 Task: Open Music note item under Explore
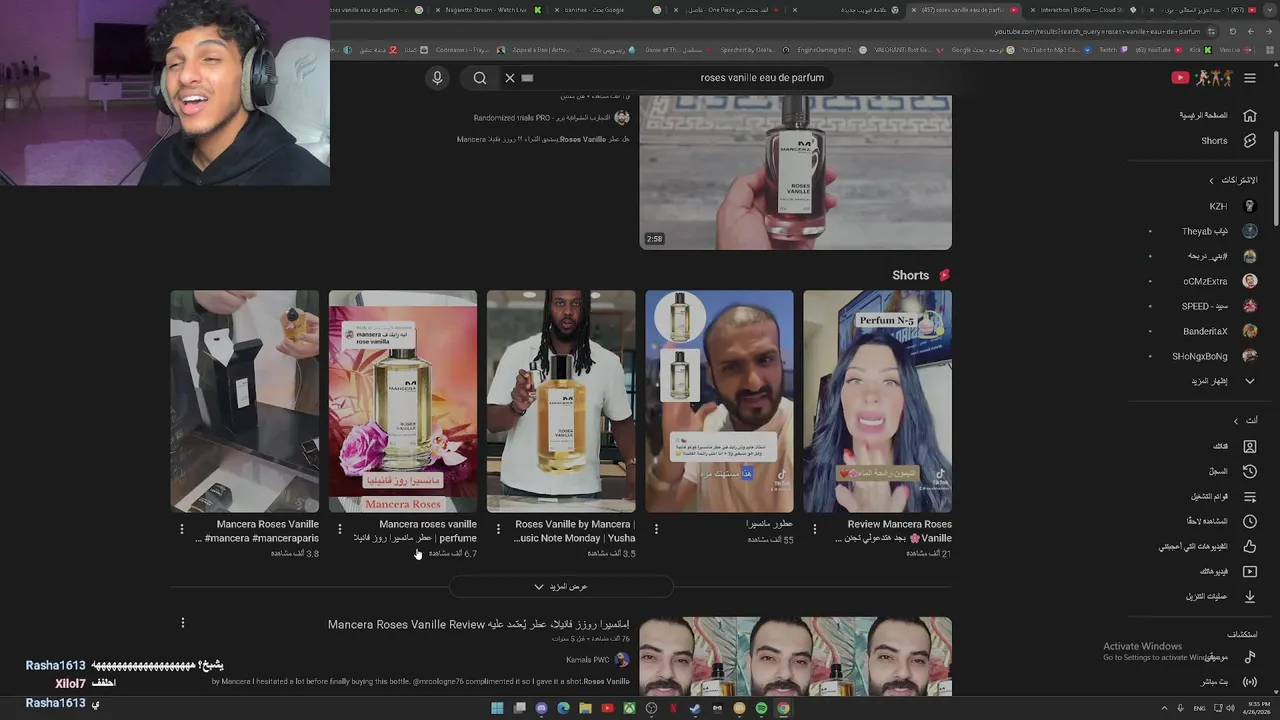1229,657
